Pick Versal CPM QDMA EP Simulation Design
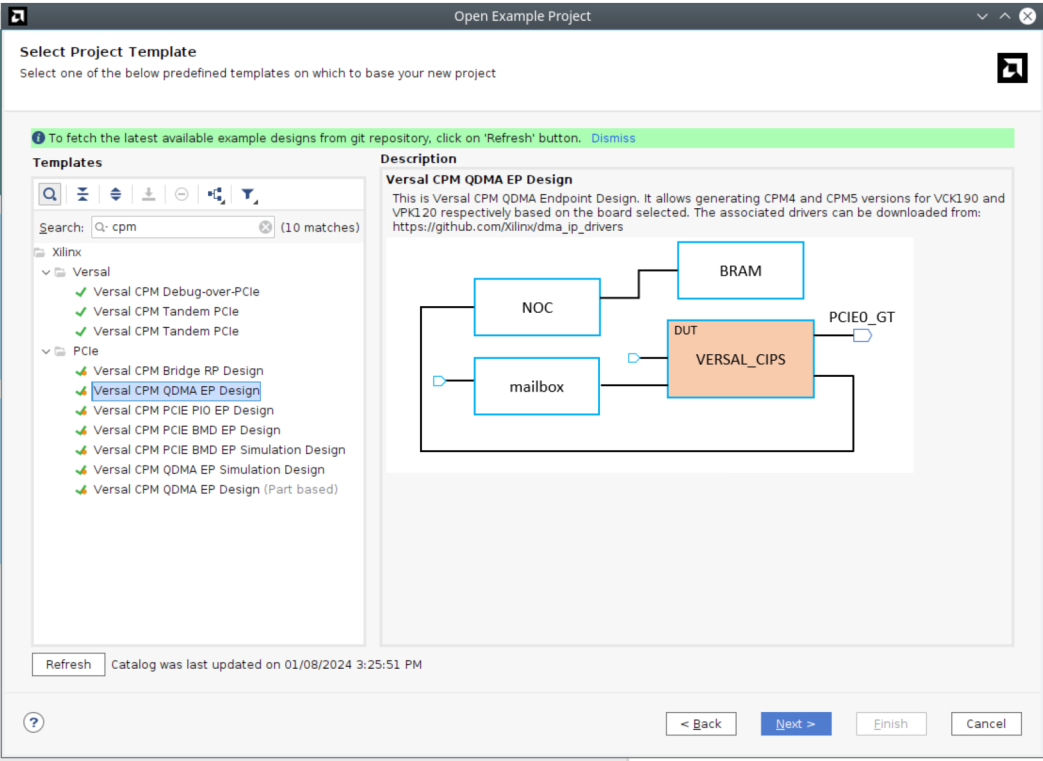 [208, 470]
